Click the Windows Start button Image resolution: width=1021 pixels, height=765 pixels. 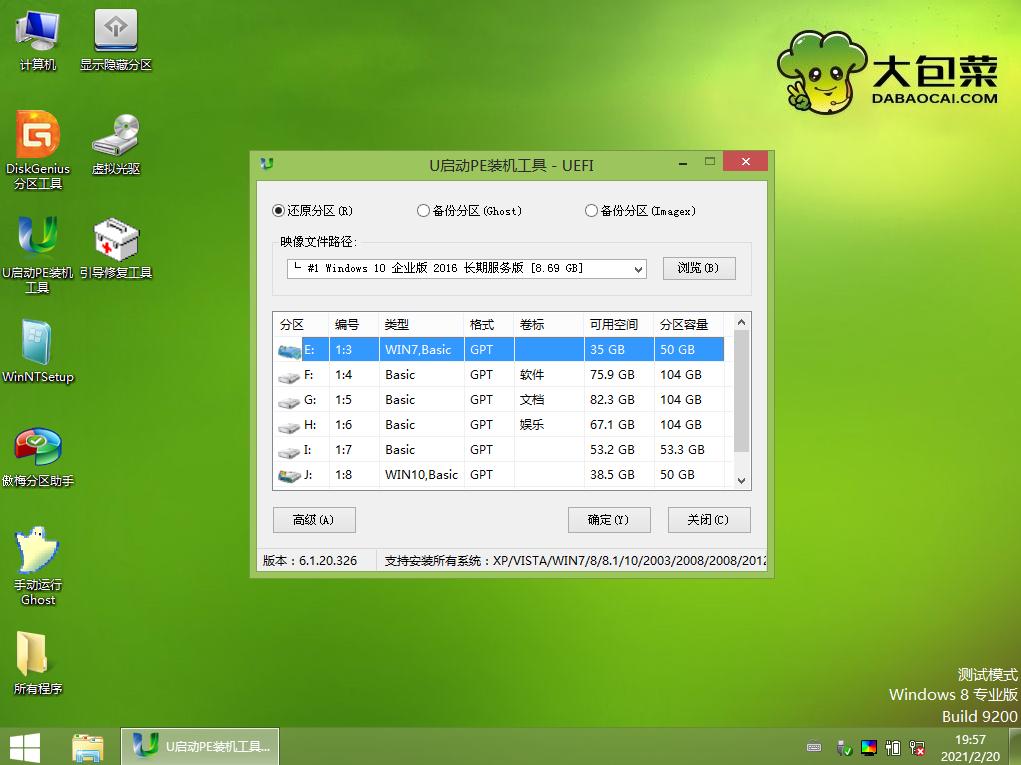pyautogui.click(x=25, y=747)
